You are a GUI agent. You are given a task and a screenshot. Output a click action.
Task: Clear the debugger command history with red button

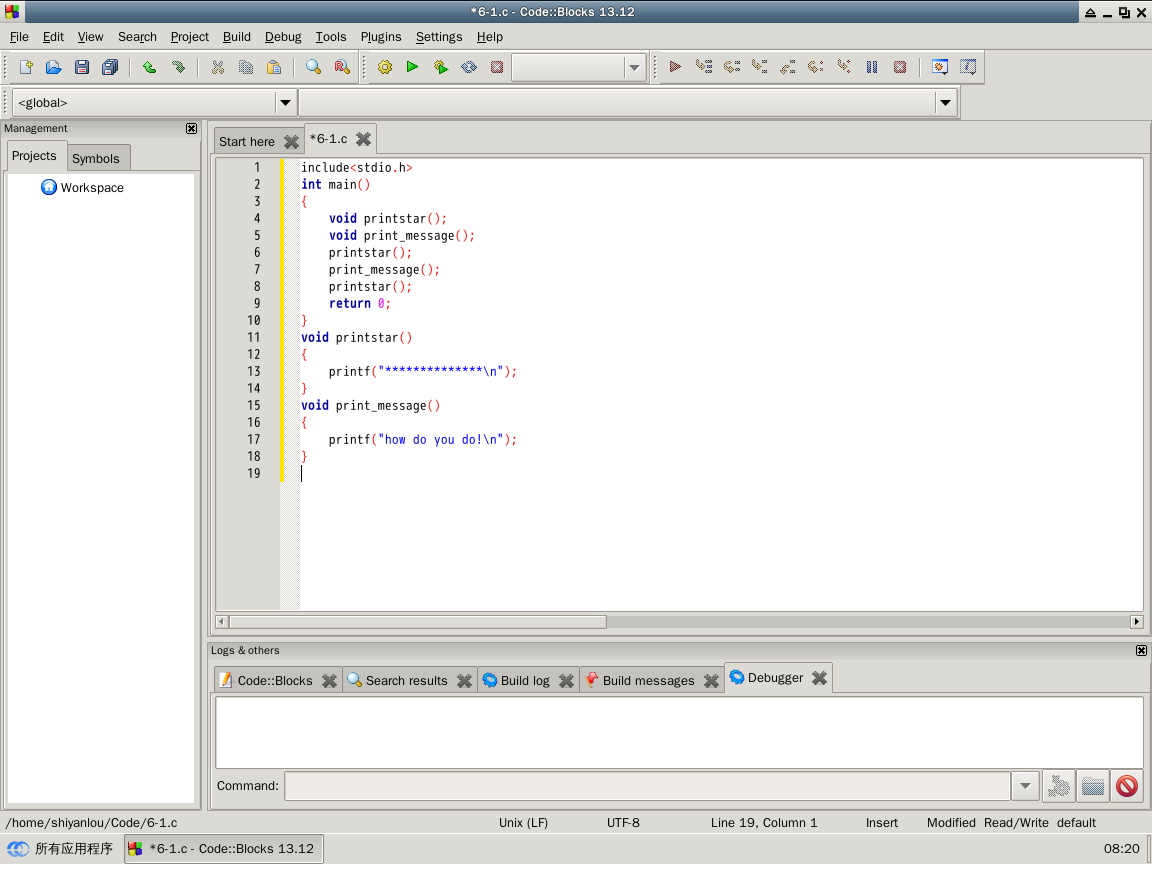click(x=1126, y=786)
